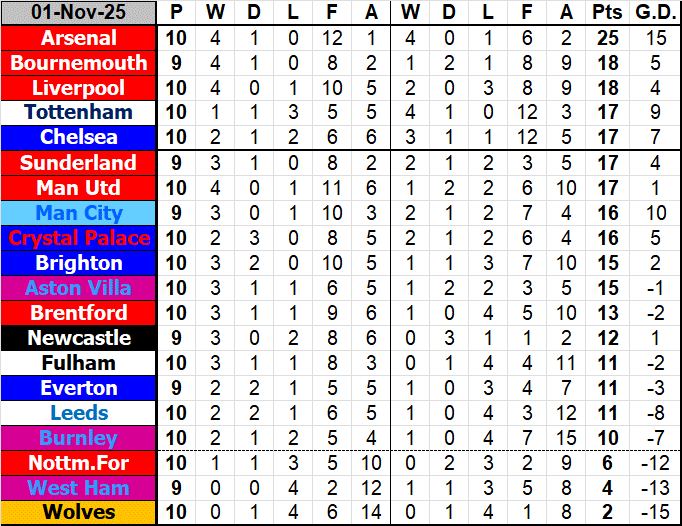Click the Brighton team name cell

click(x=79, y=263)
